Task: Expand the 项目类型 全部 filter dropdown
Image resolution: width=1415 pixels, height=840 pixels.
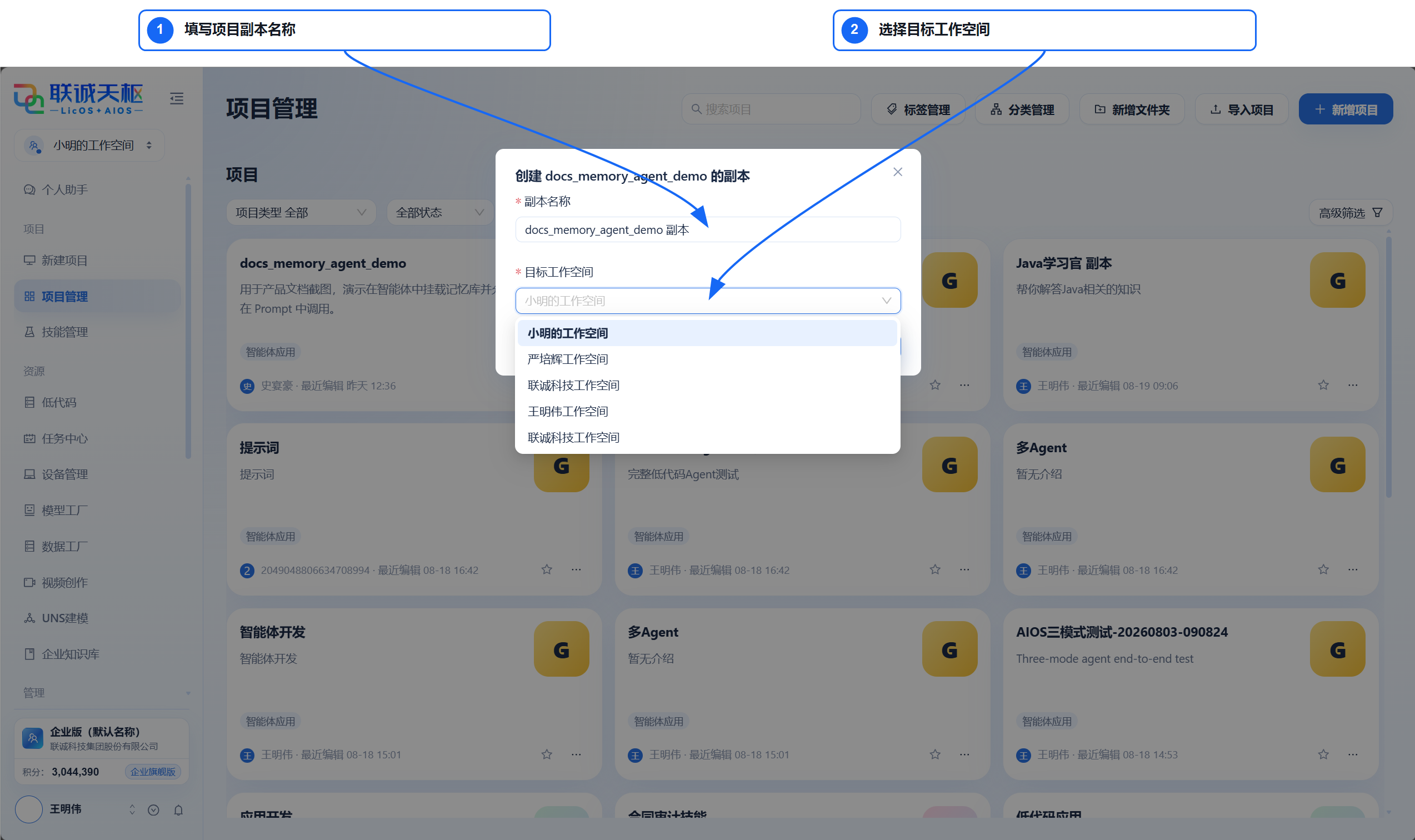Action: [x=301, y=213]
